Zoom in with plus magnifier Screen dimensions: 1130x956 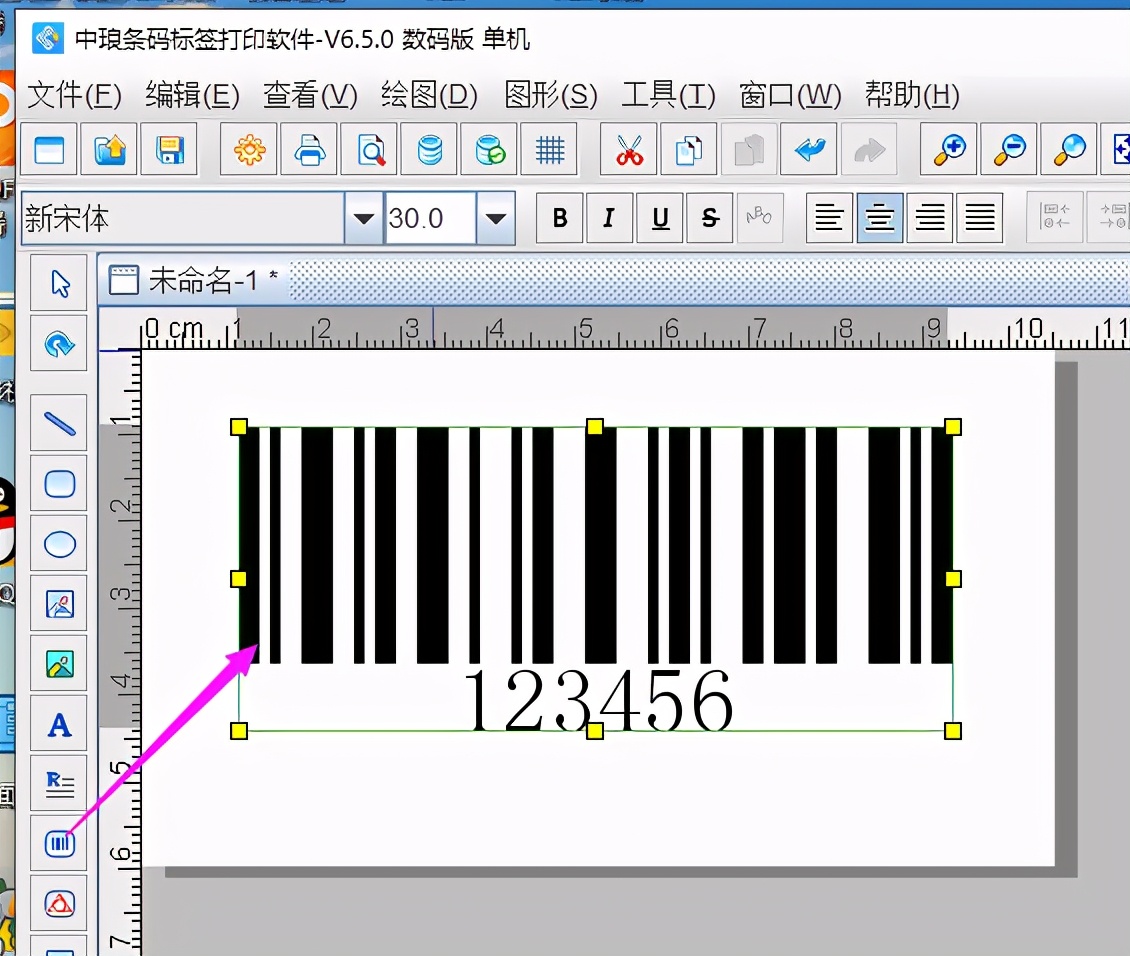tap(948, 149)
